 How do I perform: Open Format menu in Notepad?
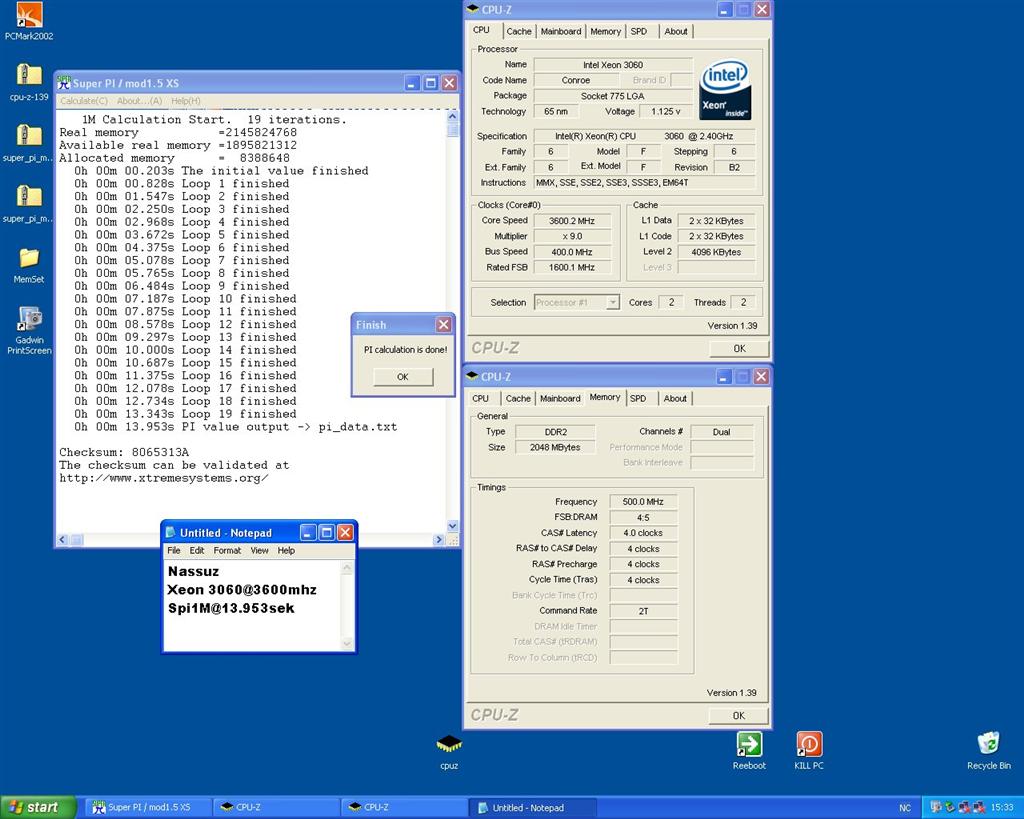pos(227,551)
